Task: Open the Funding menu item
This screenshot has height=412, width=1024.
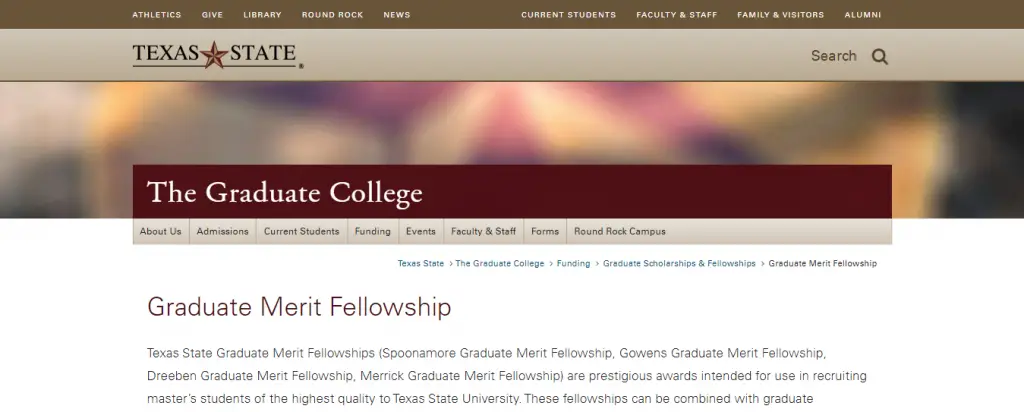Action: [372, 231]
